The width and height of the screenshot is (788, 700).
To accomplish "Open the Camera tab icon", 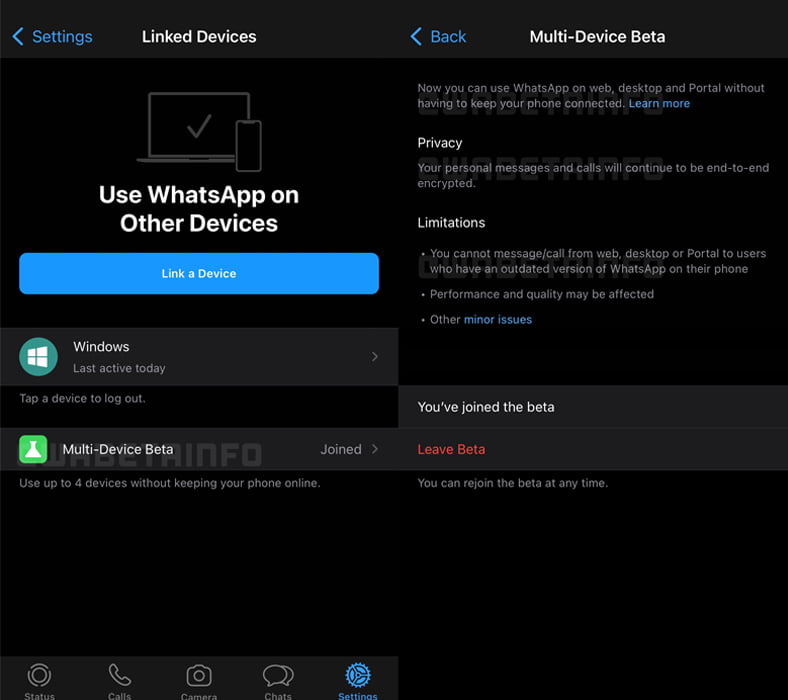I will coord(199,676).
